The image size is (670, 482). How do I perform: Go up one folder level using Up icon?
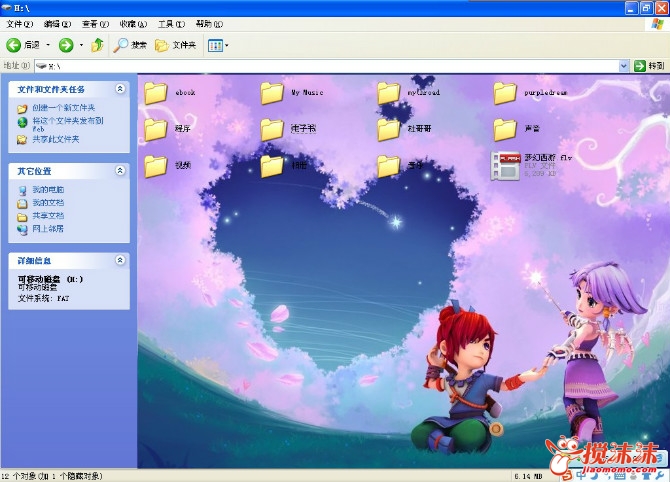(97, 45)
